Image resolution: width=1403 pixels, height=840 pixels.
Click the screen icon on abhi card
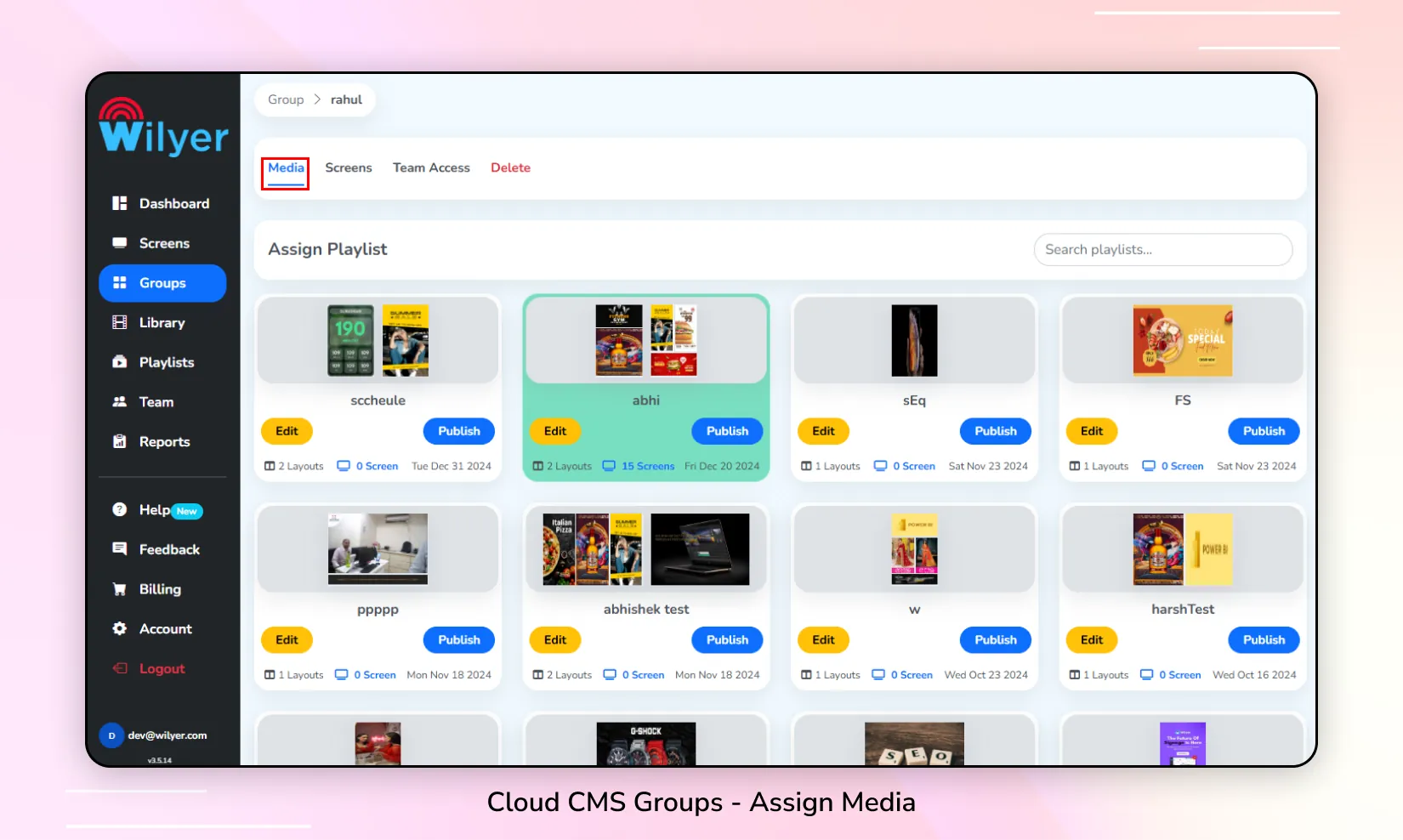[609, 466]
